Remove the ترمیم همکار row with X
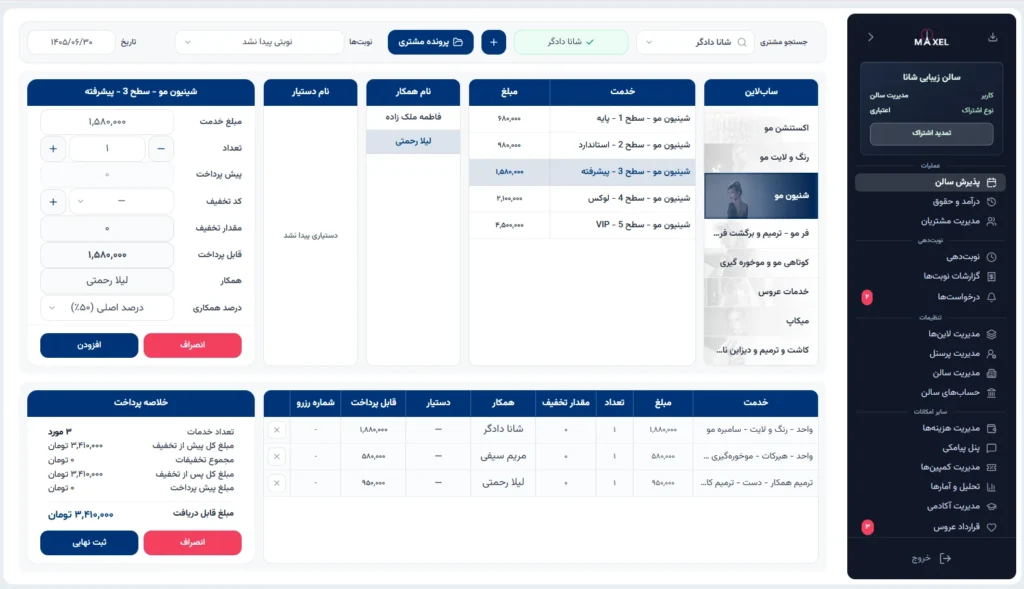This screenshot has height=589, width=1024. pos(277,483)
